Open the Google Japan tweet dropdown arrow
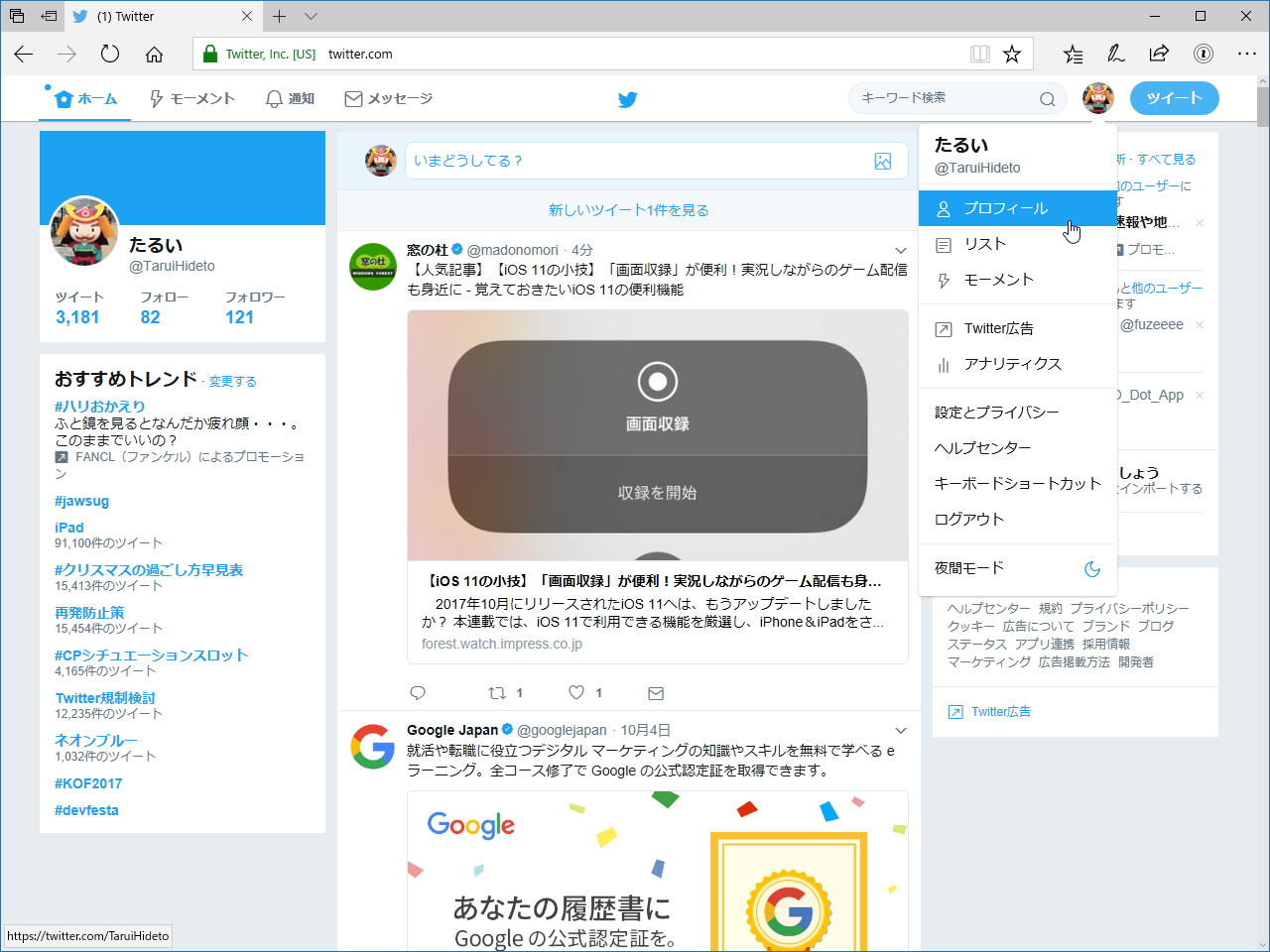 pyautogui.click(x=901, y=730)
